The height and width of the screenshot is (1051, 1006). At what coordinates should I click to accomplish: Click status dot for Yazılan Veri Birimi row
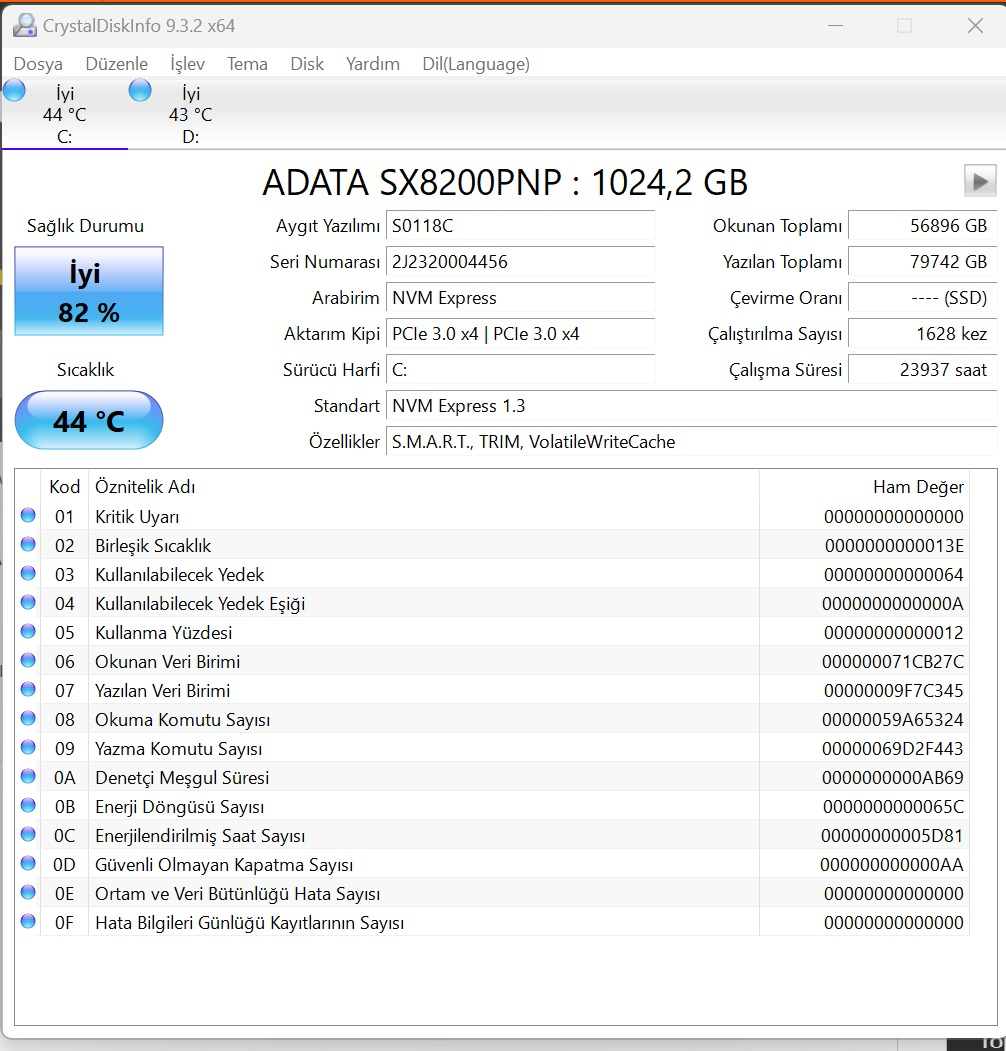point(28,689)
